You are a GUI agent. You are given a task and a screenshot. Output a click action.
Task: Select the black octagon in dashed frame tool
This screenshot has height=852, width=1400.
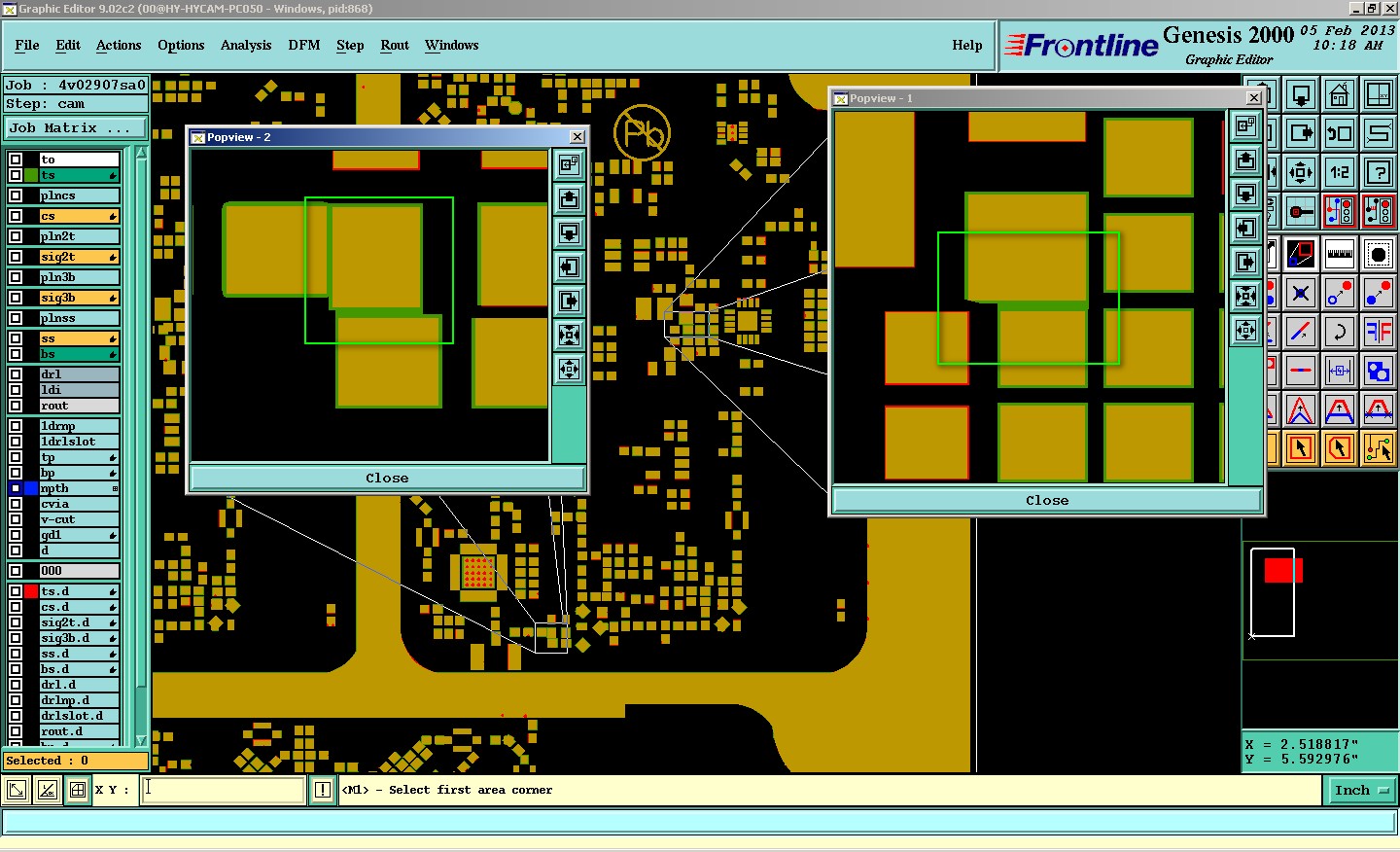(1379, 255)
